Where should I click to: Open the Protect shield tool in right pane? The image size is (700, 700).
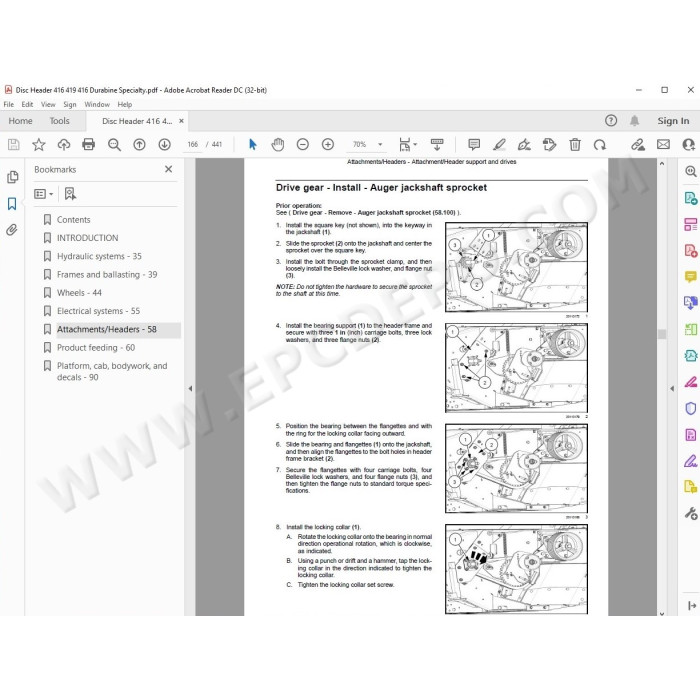tap(691, 408)
